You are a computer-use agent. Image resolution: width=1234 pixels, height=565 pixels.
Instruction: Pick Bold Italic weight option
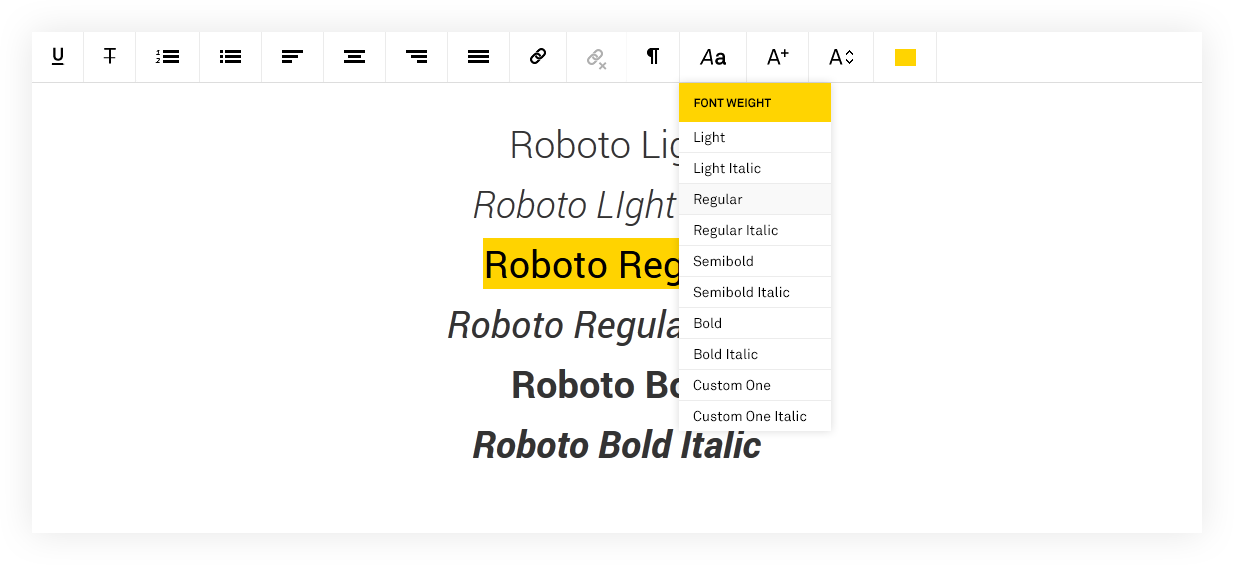tap(725, 354)
